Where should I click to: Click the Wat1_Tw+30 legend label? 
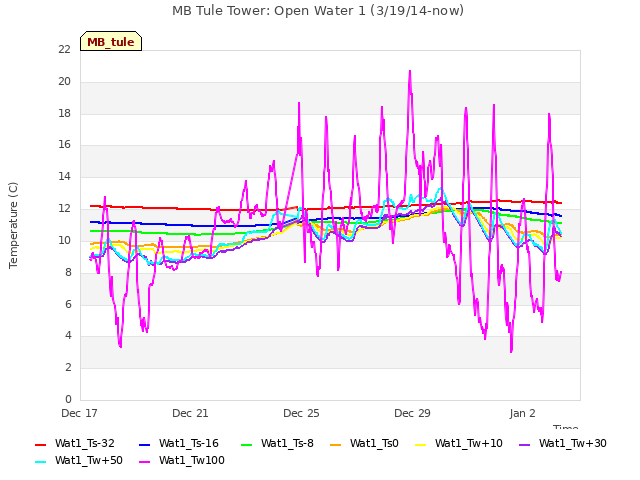[x=572, y=443]
